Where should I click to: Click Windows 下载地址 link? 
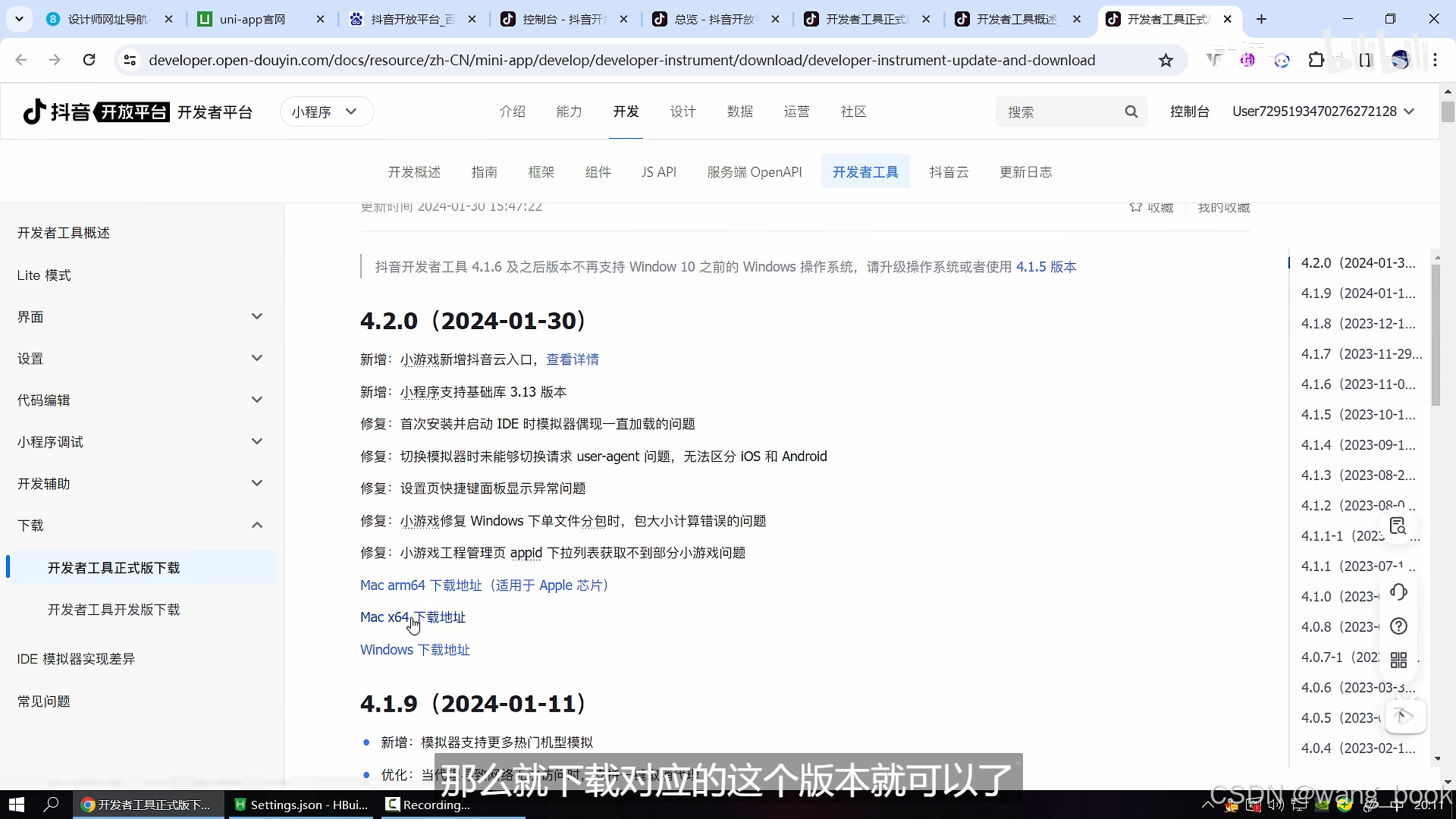coord(415,650)
